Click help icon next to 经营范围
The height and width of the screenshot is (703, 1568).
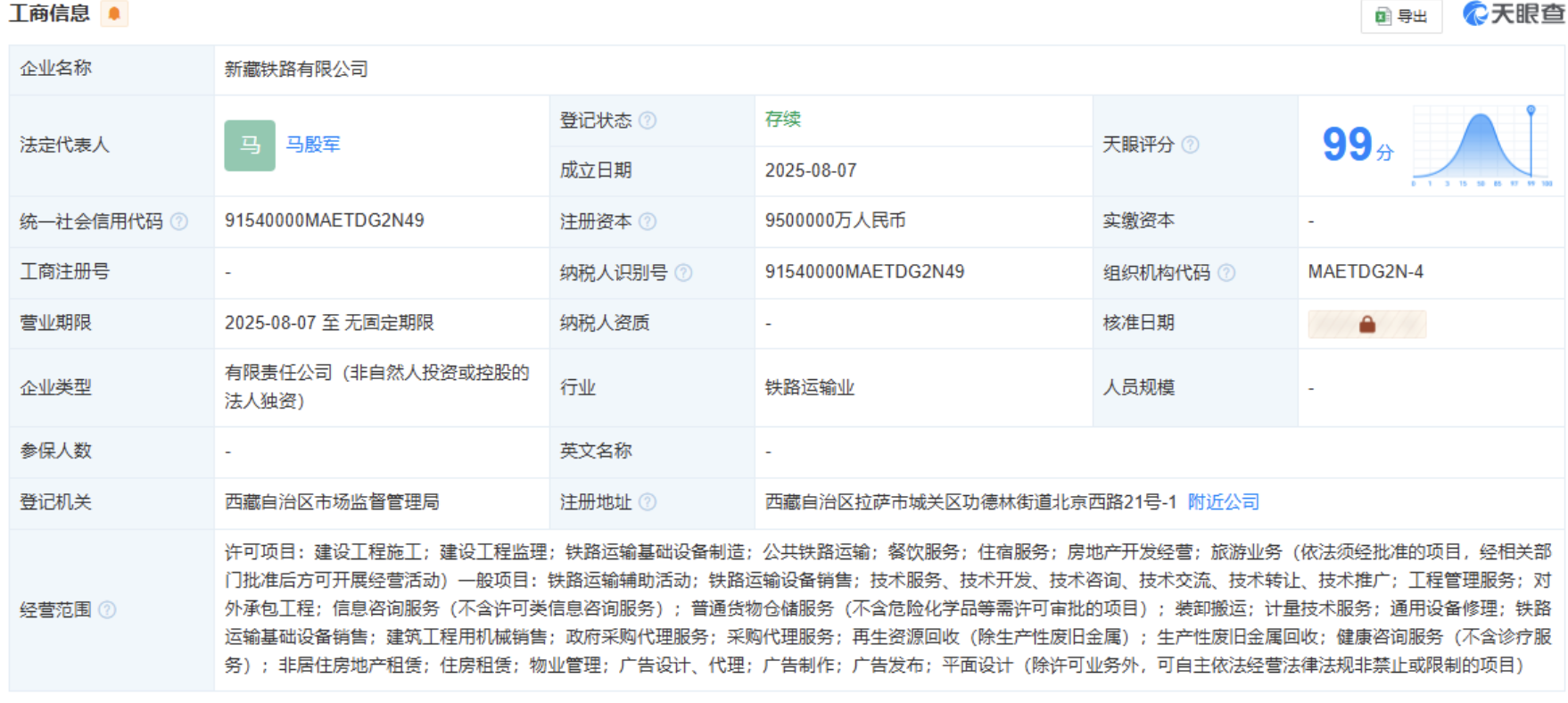(x=107, y=610)
